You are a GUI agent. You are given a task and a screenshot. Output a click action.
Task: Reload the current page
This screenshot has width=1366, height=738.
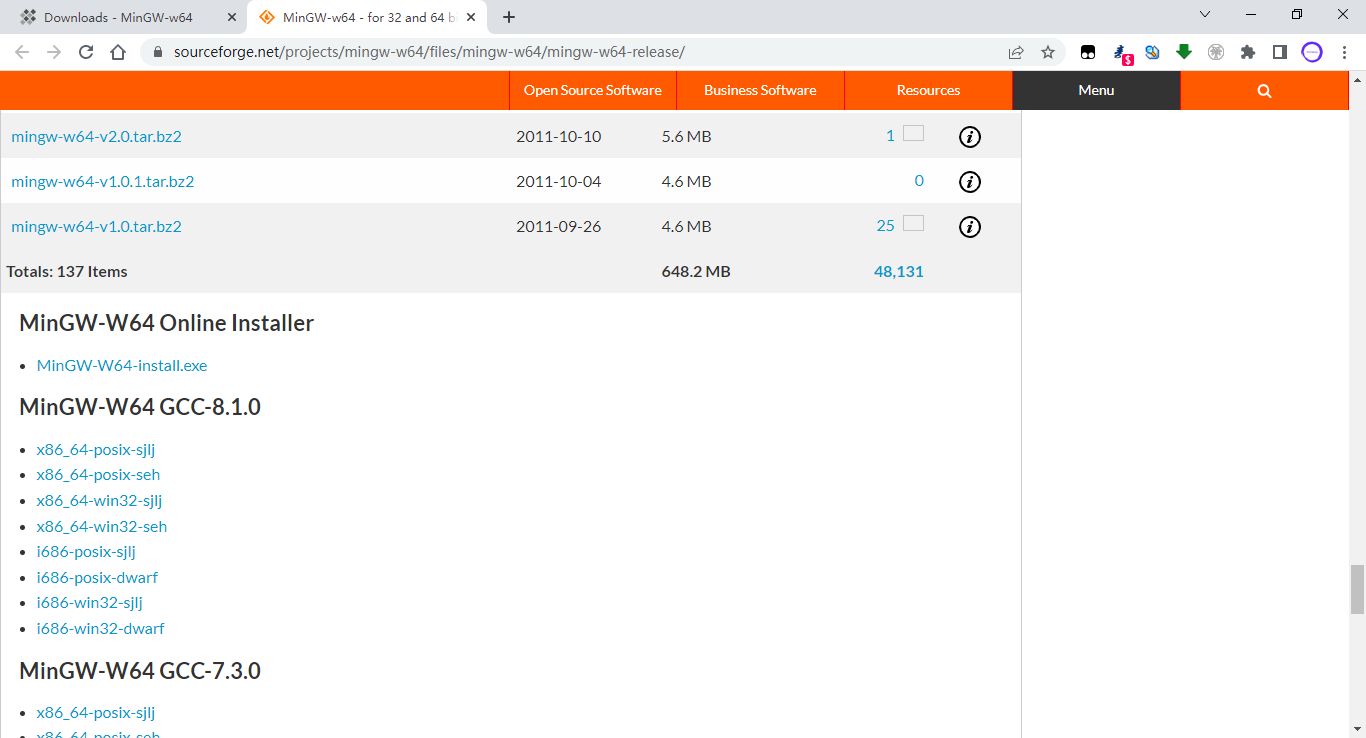[x=86, y=52]
